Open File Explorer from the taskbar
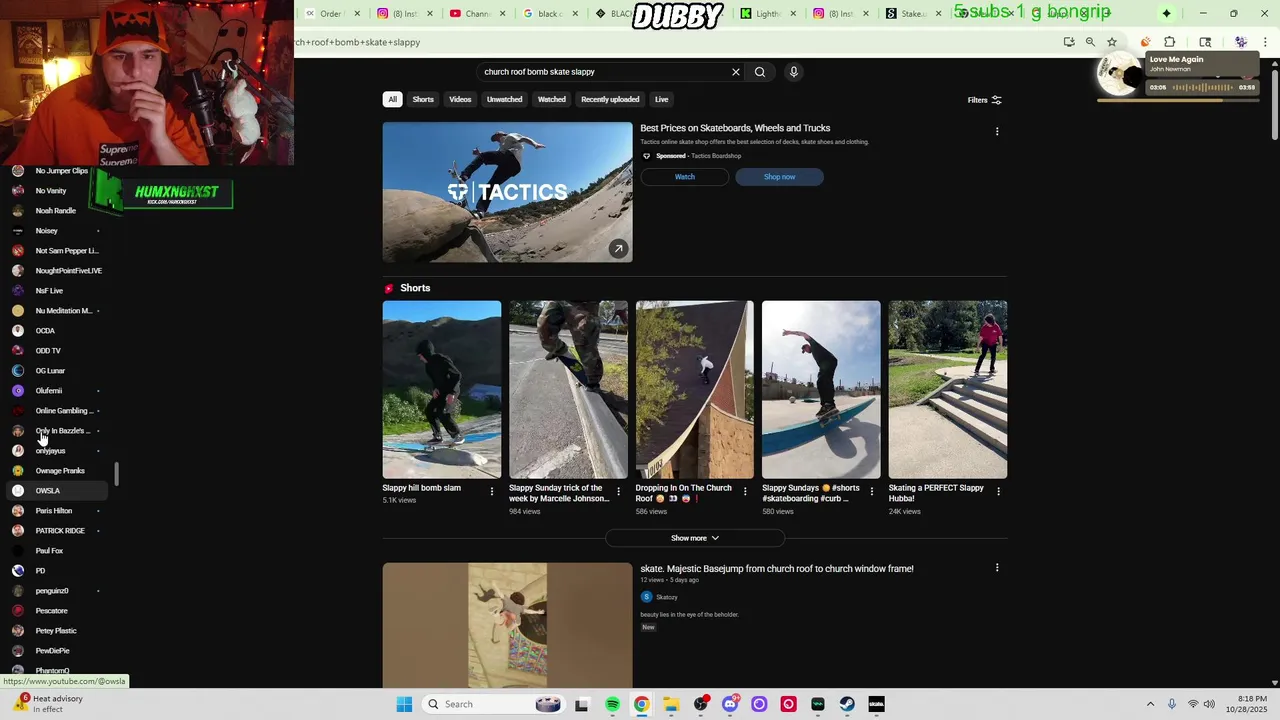1280x720 pixels. click(x=671, y=704)
